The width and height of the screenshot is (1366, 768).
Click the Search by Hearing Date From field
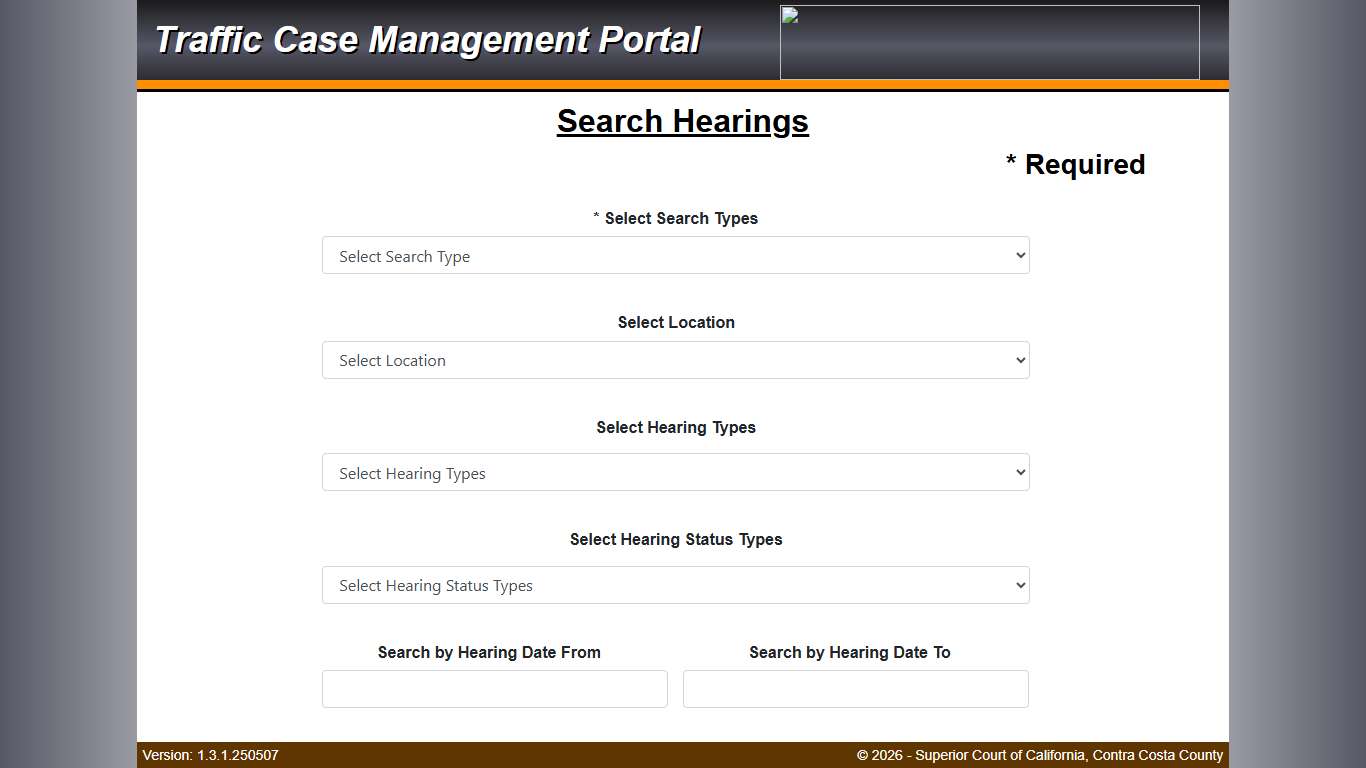(494, 688)
